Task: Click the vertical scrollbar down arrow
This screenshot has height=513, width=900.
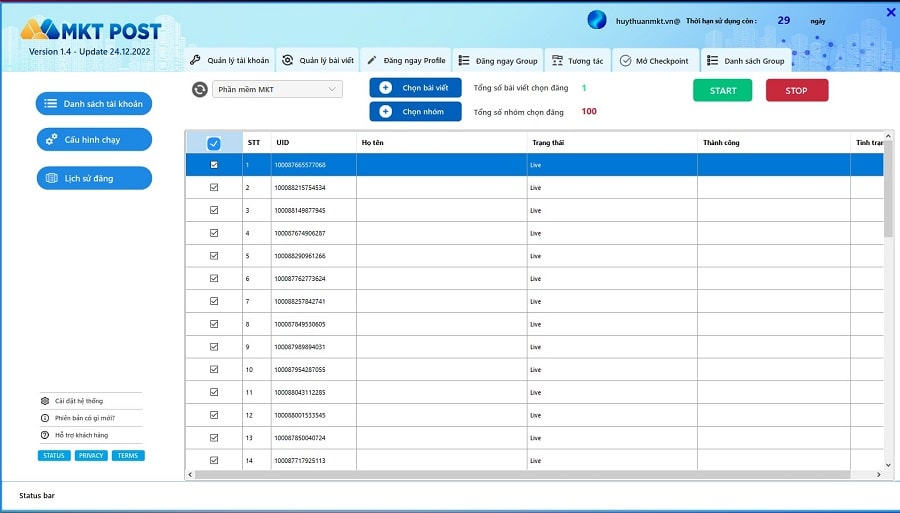Action: coord(889,465)
